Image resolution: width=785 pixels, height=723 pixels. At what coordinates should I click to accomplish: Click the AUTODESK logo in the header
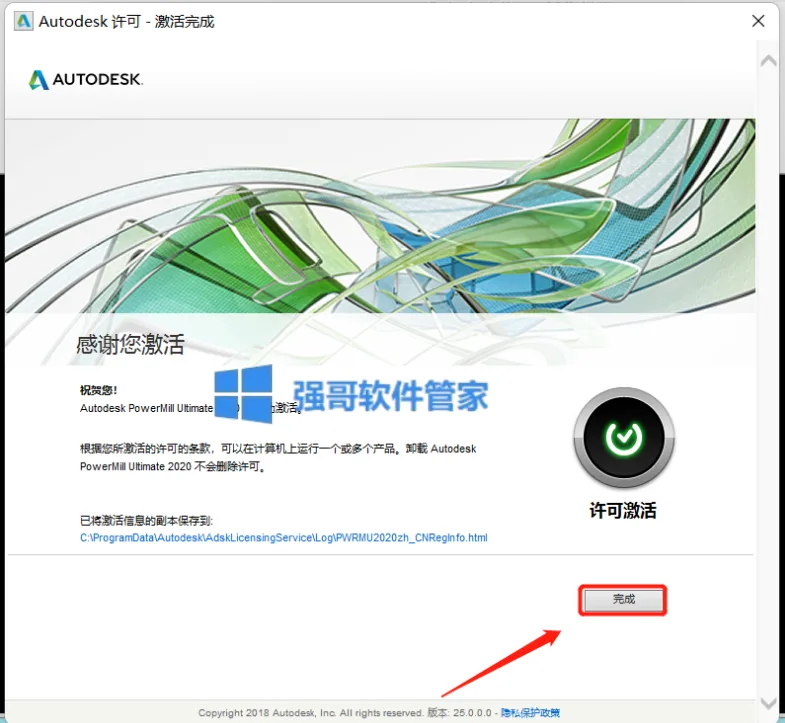(86, 79)
